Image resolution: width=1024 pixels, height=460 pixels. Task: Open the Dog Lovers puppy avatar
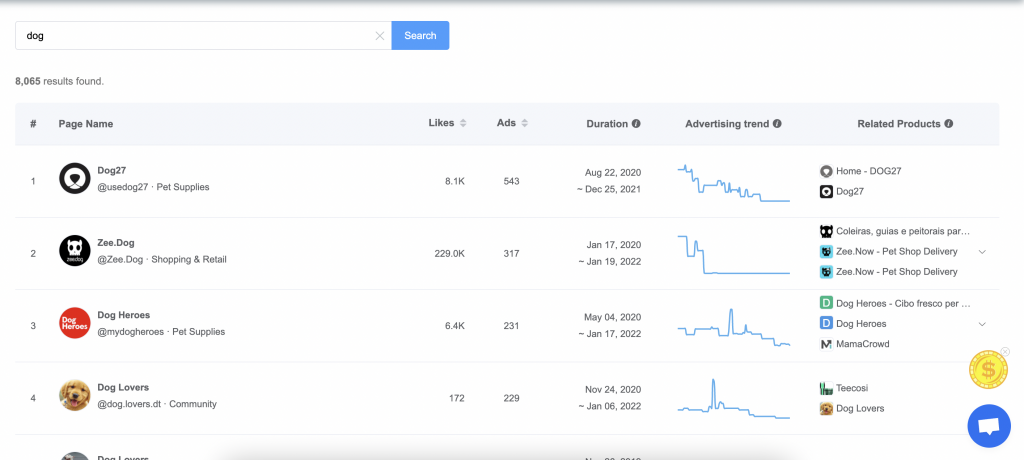click(74, 395)
